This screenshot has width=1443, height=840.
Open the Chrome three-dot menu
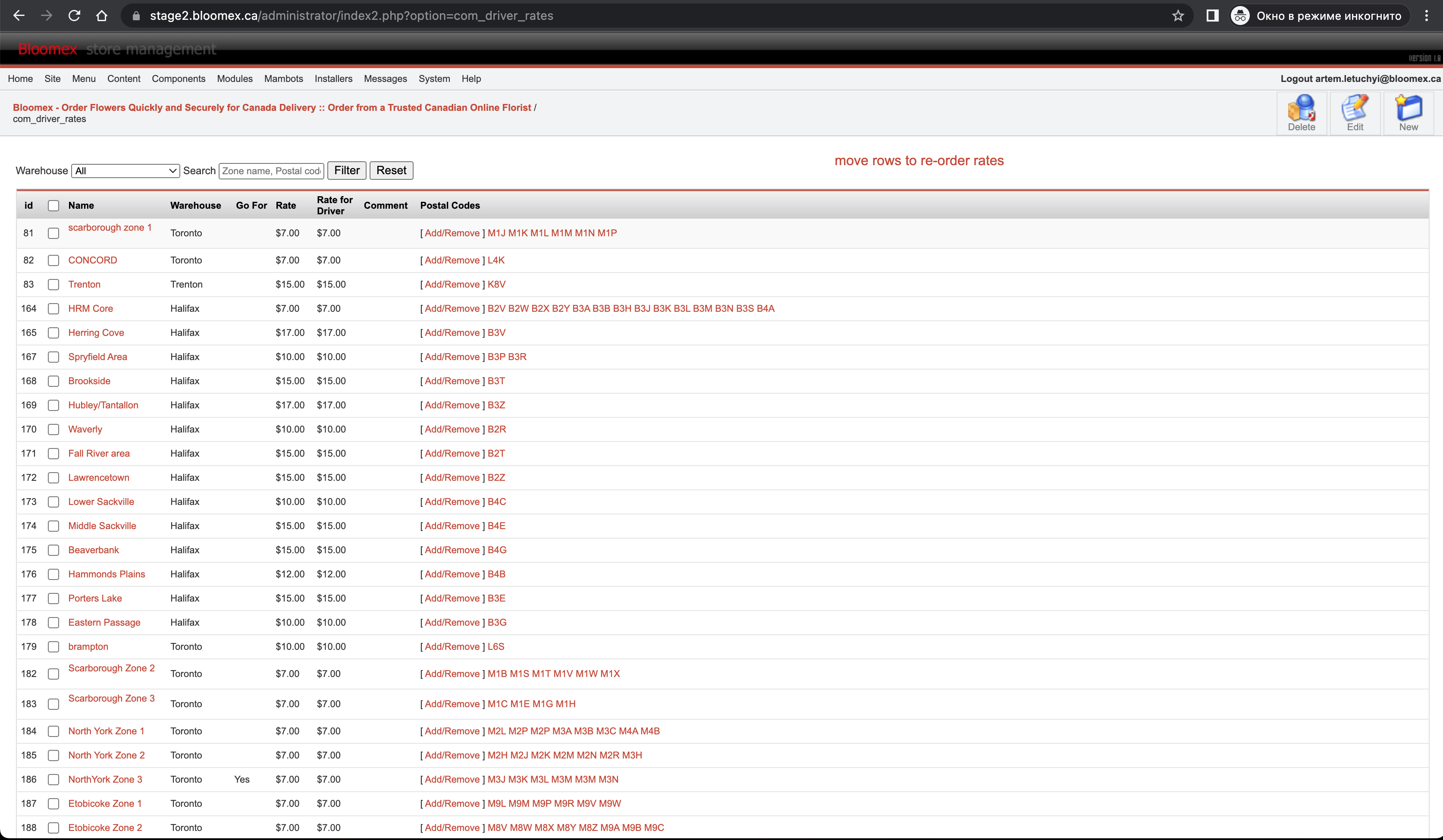tap(1426, 16)
